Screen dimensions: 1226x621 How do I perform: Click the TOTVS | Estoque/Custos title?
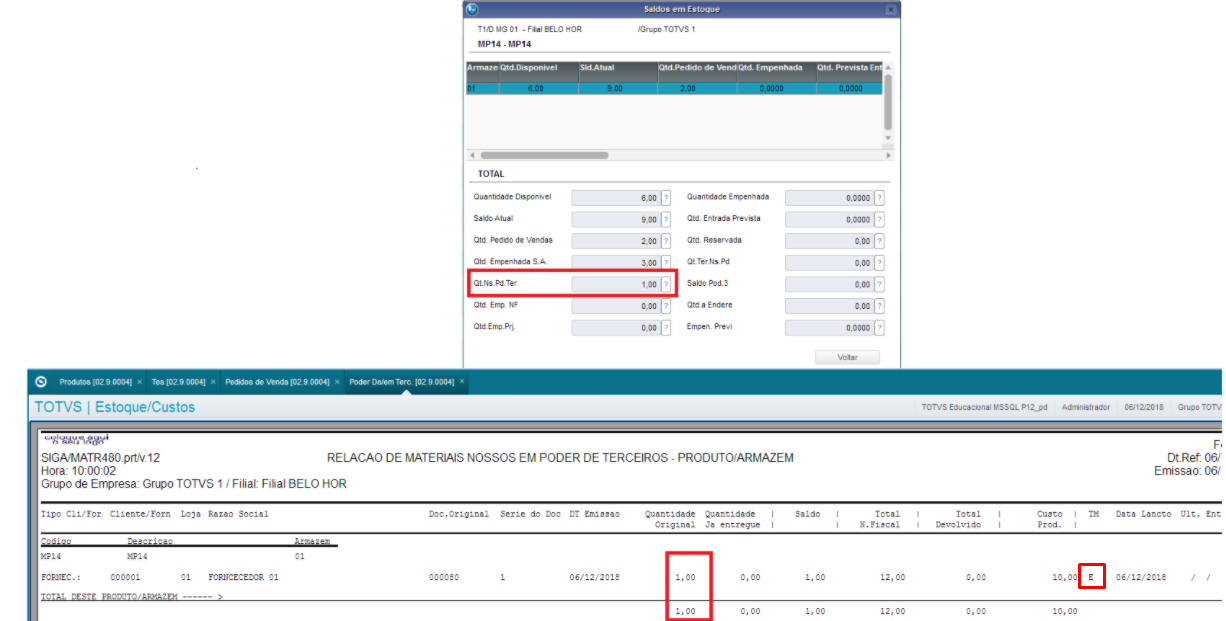tap(115, 407)
